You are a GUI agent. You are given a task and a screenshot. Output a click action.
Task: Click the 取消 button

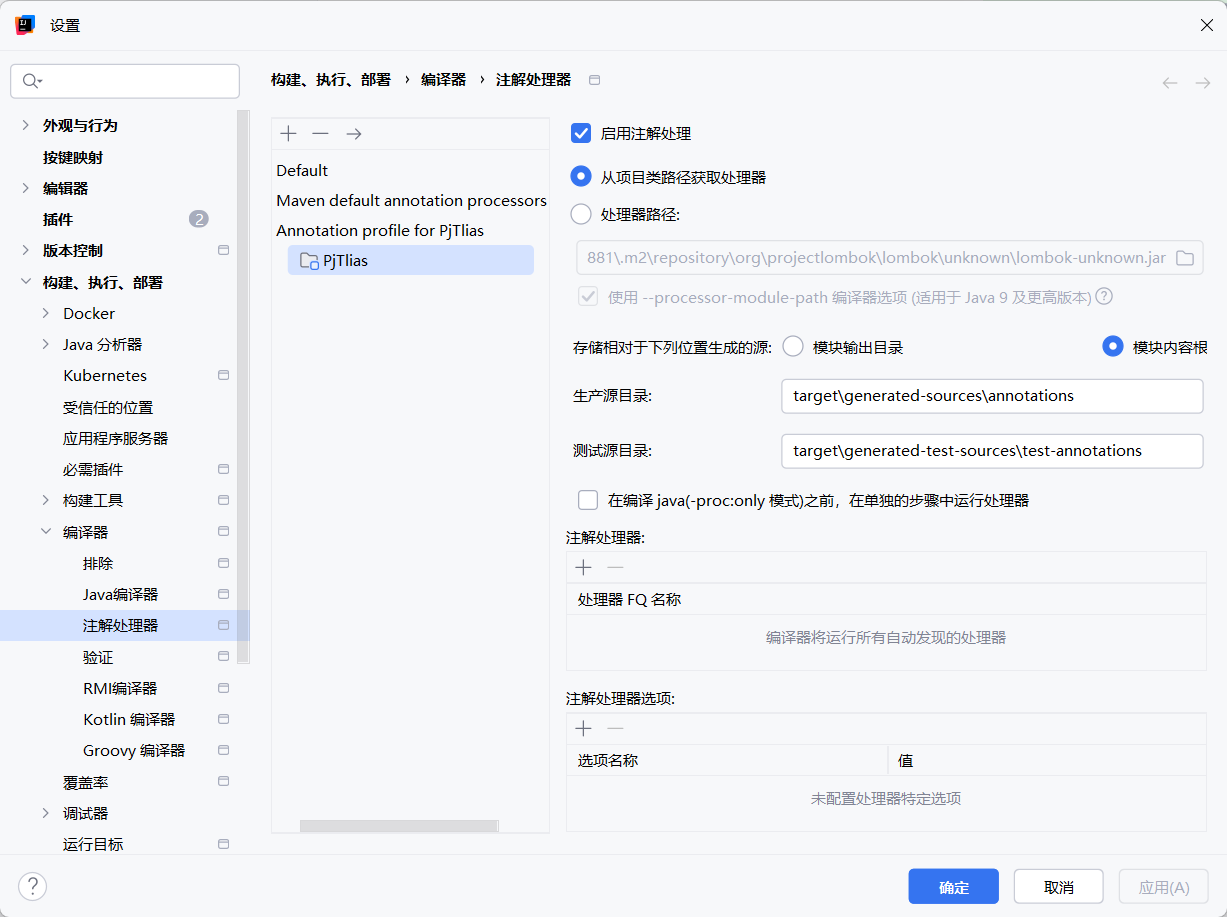coord(1058,887)
